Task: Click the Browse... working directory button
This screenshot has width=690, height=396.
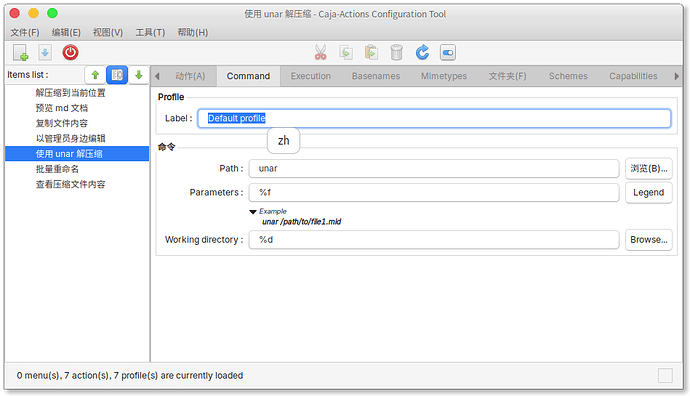Action: 649,240
